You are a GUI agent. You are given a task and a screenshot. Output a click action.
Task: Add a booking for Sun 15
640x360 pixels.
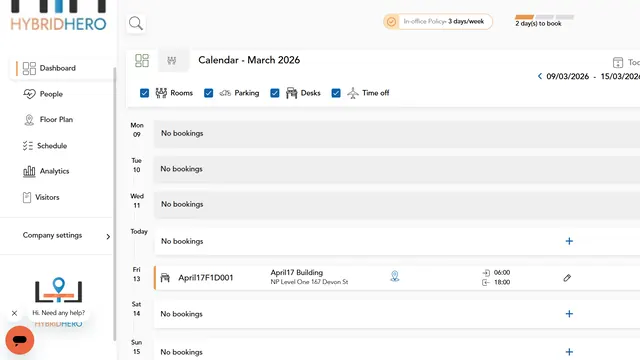pos(569,352)
